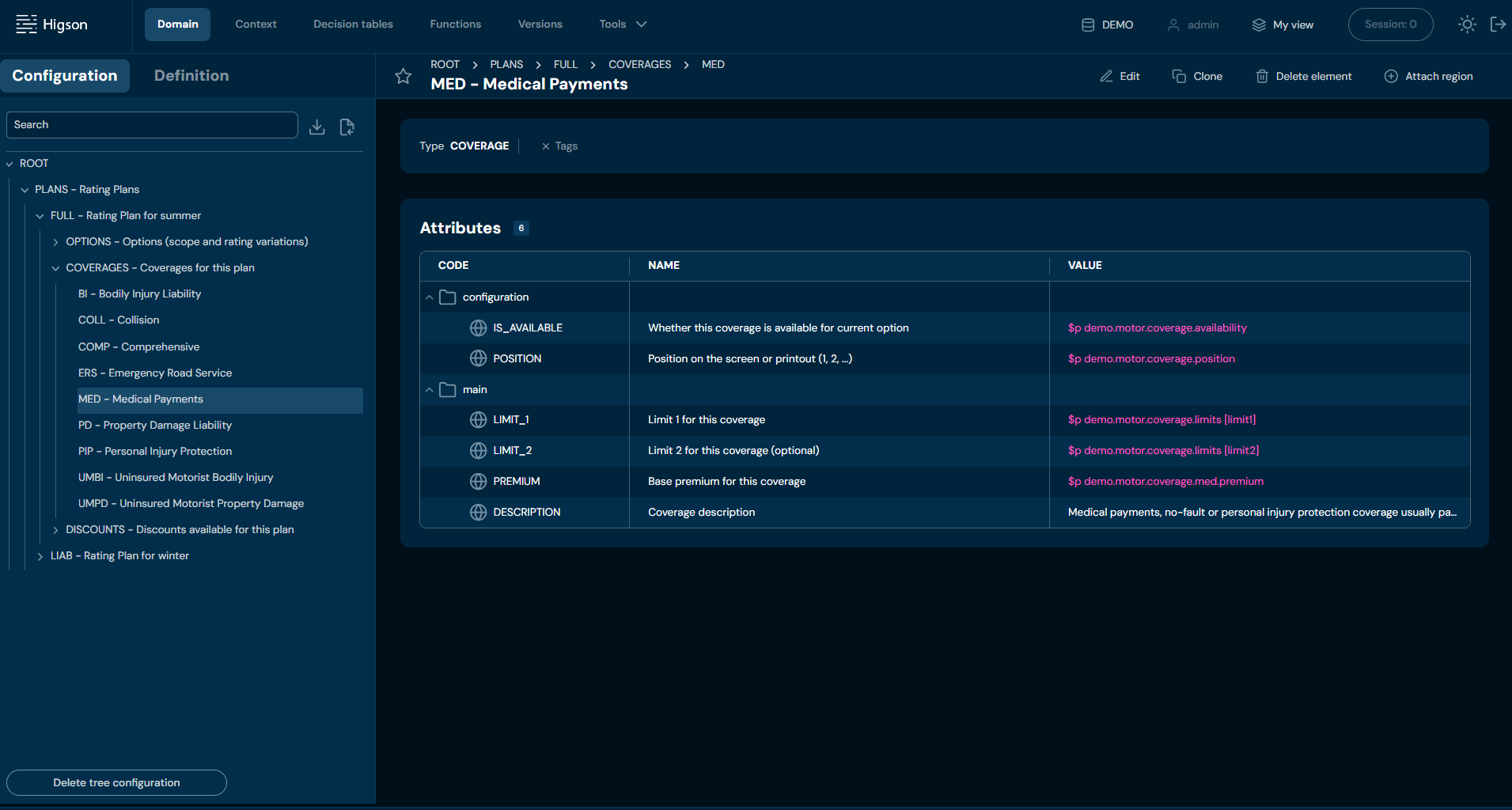This screenshot has height=810, width=1512.
Task: Click the logout icon
Action: coord(1498,25)
